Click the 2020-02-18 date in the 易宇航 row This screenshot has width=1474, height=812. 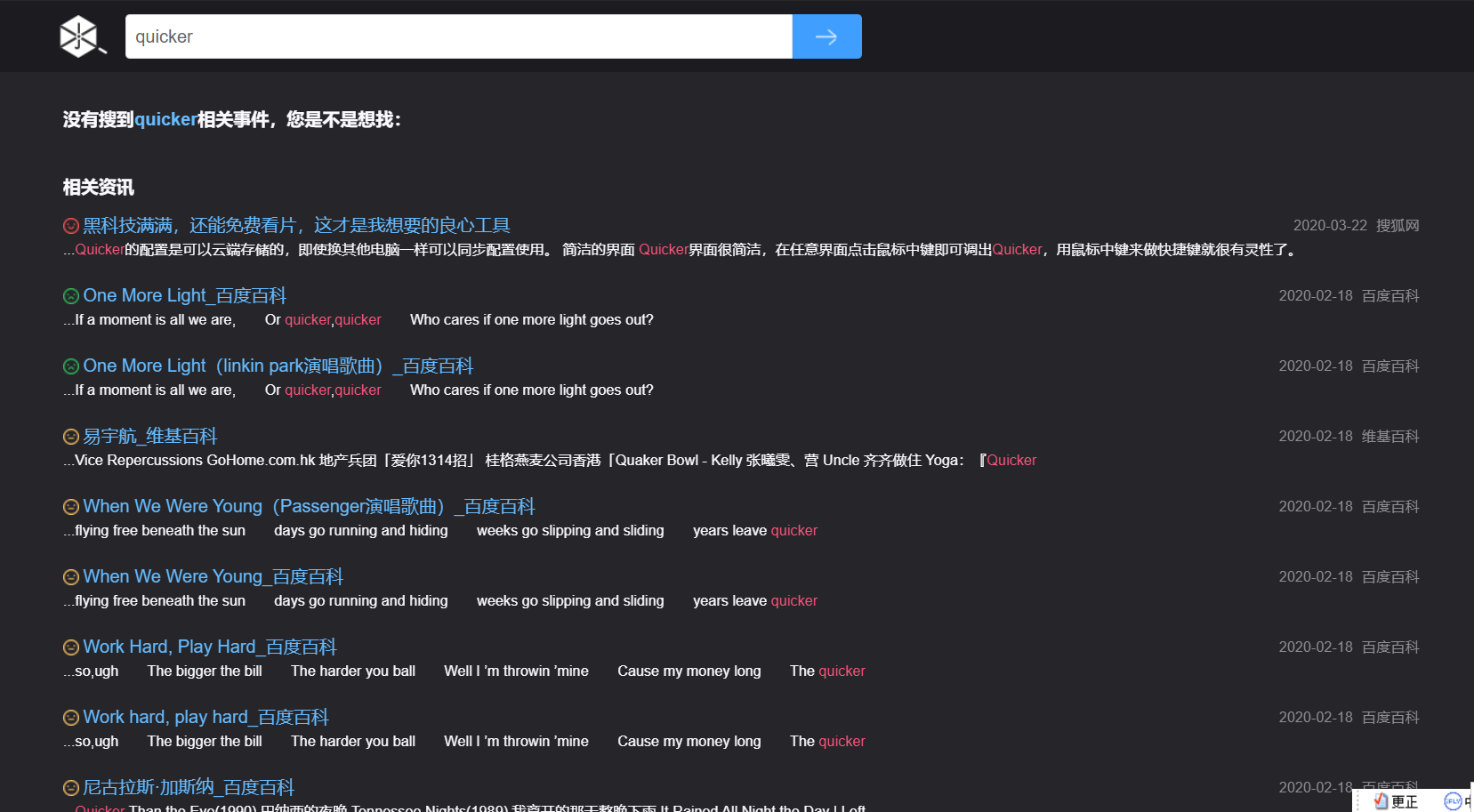tap(1316, 437)
